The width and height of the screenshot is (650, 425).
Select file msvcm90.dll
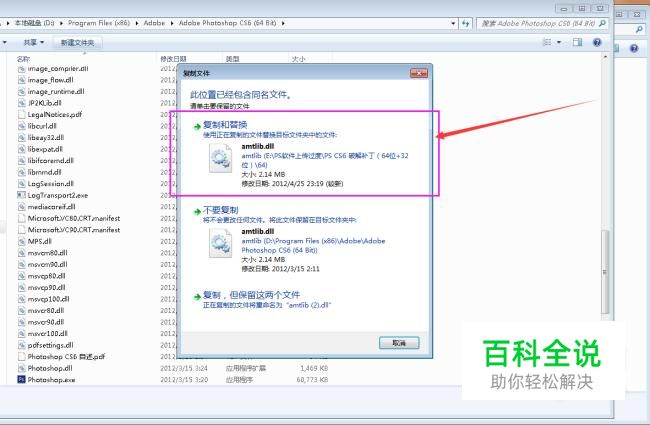pyautogui.click(x=47, y=264)
